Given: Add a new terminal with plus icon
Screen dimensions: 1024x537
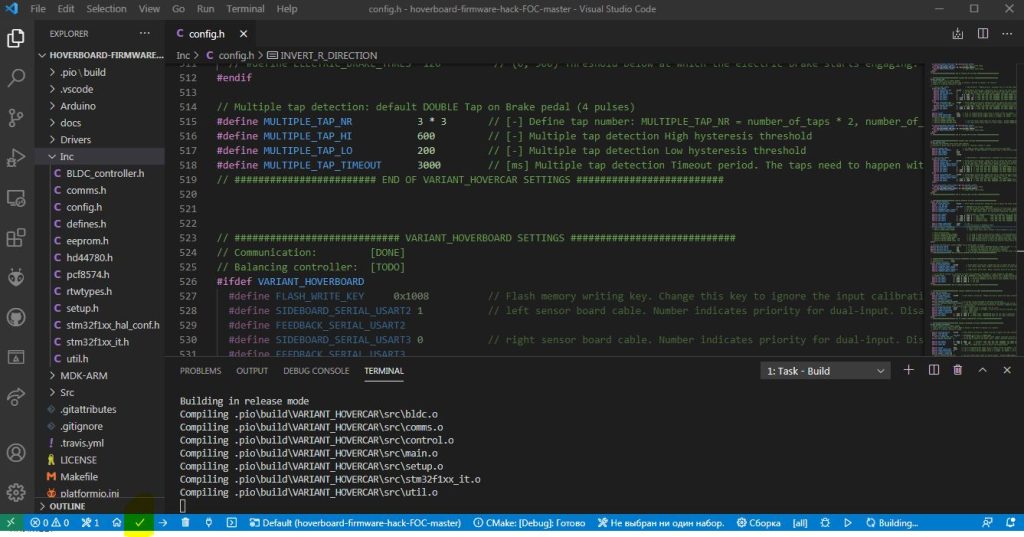Looking at the screenshot, I should click(909, 371).
